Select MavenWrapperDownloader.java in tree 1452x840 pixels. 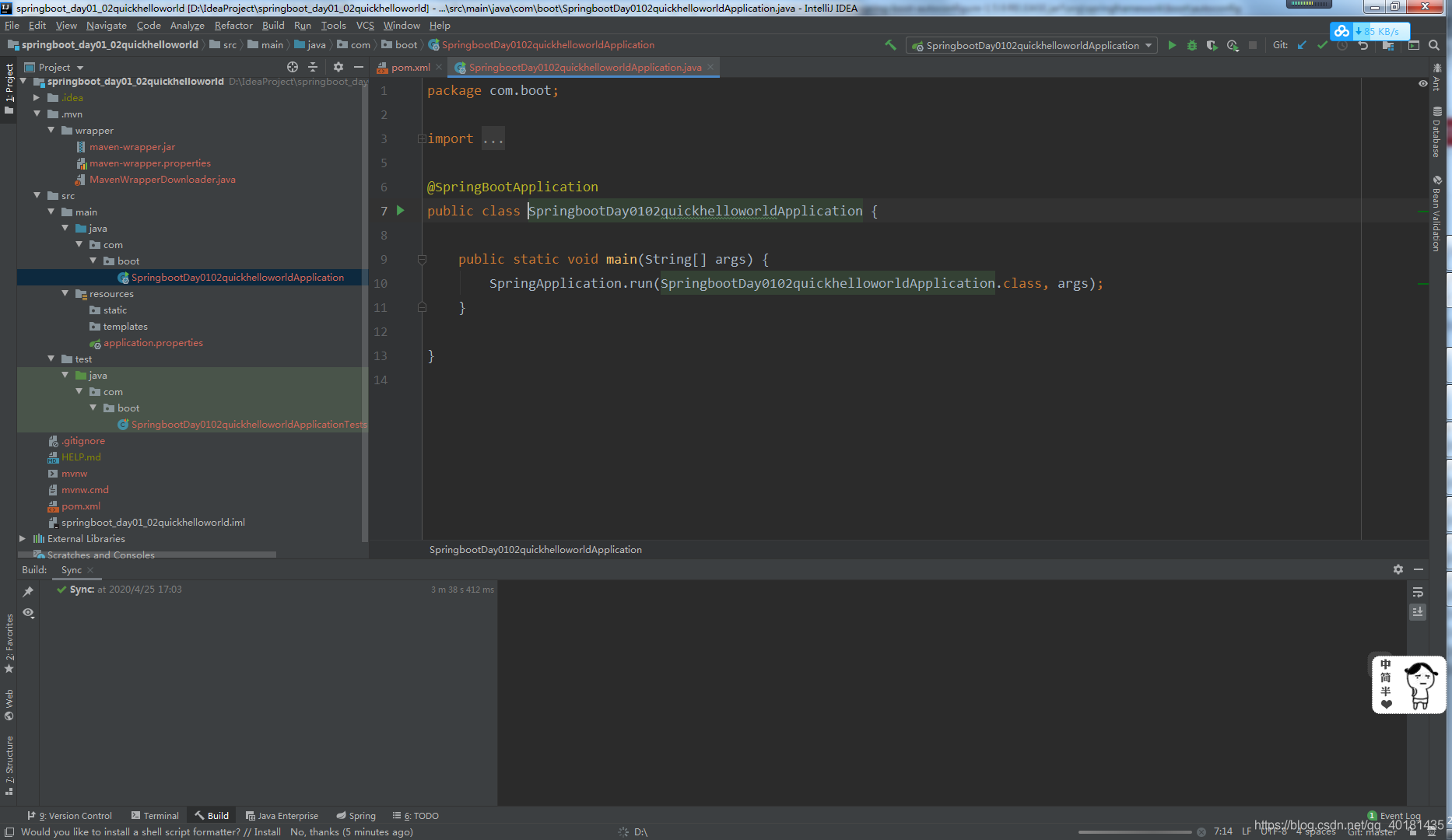[162, 180]
